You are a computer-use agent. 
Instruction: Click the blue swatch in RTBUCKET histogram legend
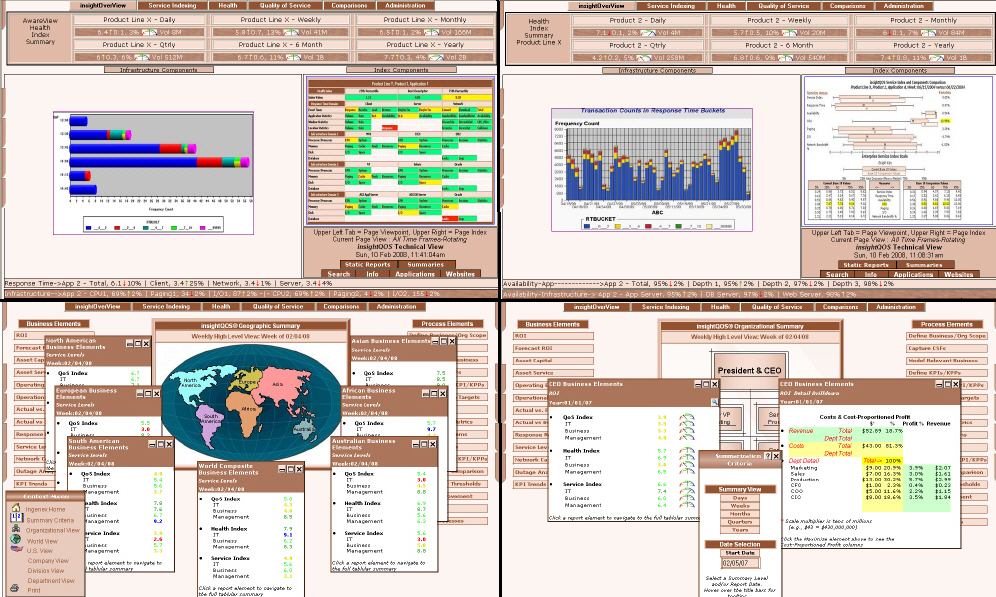(x=587, y=226)
